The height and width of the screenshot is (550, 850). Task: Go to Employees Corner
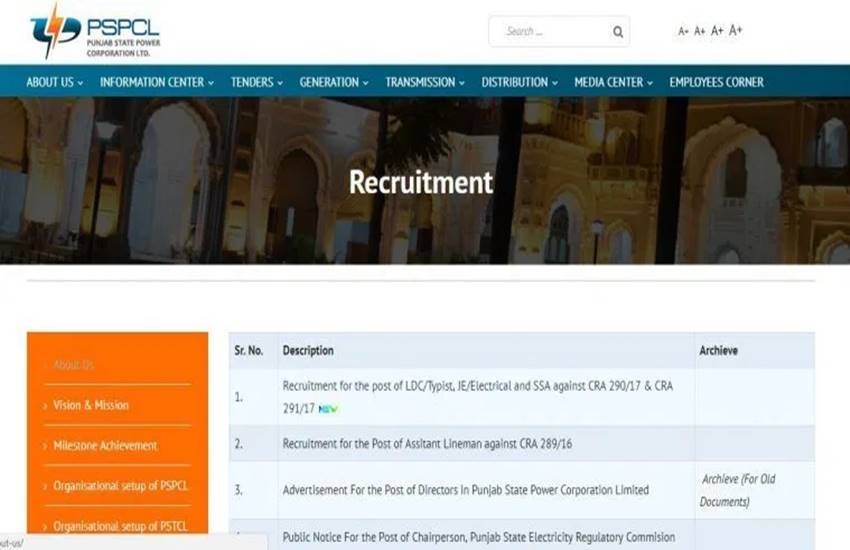click(x=716, y=82)
